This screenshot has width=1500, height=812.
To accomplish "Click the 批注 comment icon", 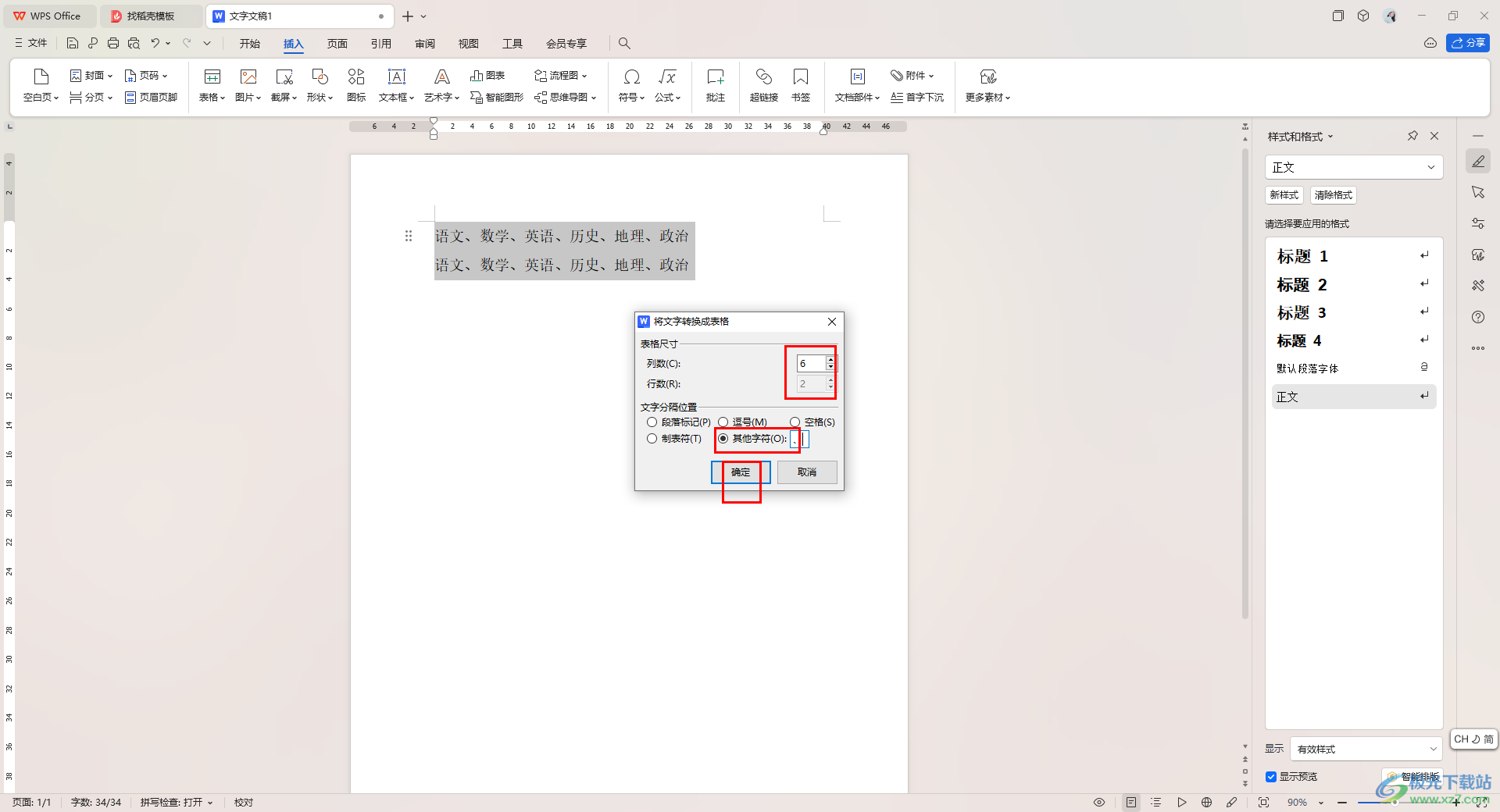I will click(716, 77).
